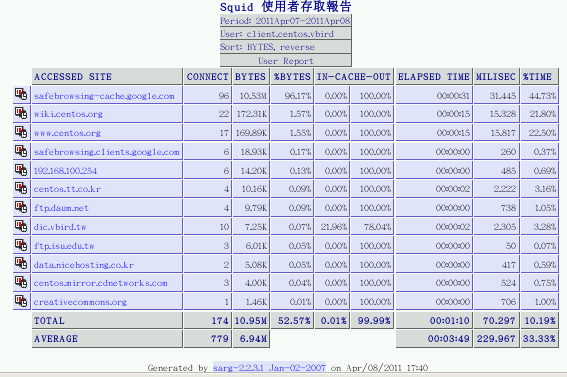Viewport: 567px width, 377px height.
Task: Open date/time report icon for dic.vbird.tw
Action: pyautogui.click(x=21, y=226)
